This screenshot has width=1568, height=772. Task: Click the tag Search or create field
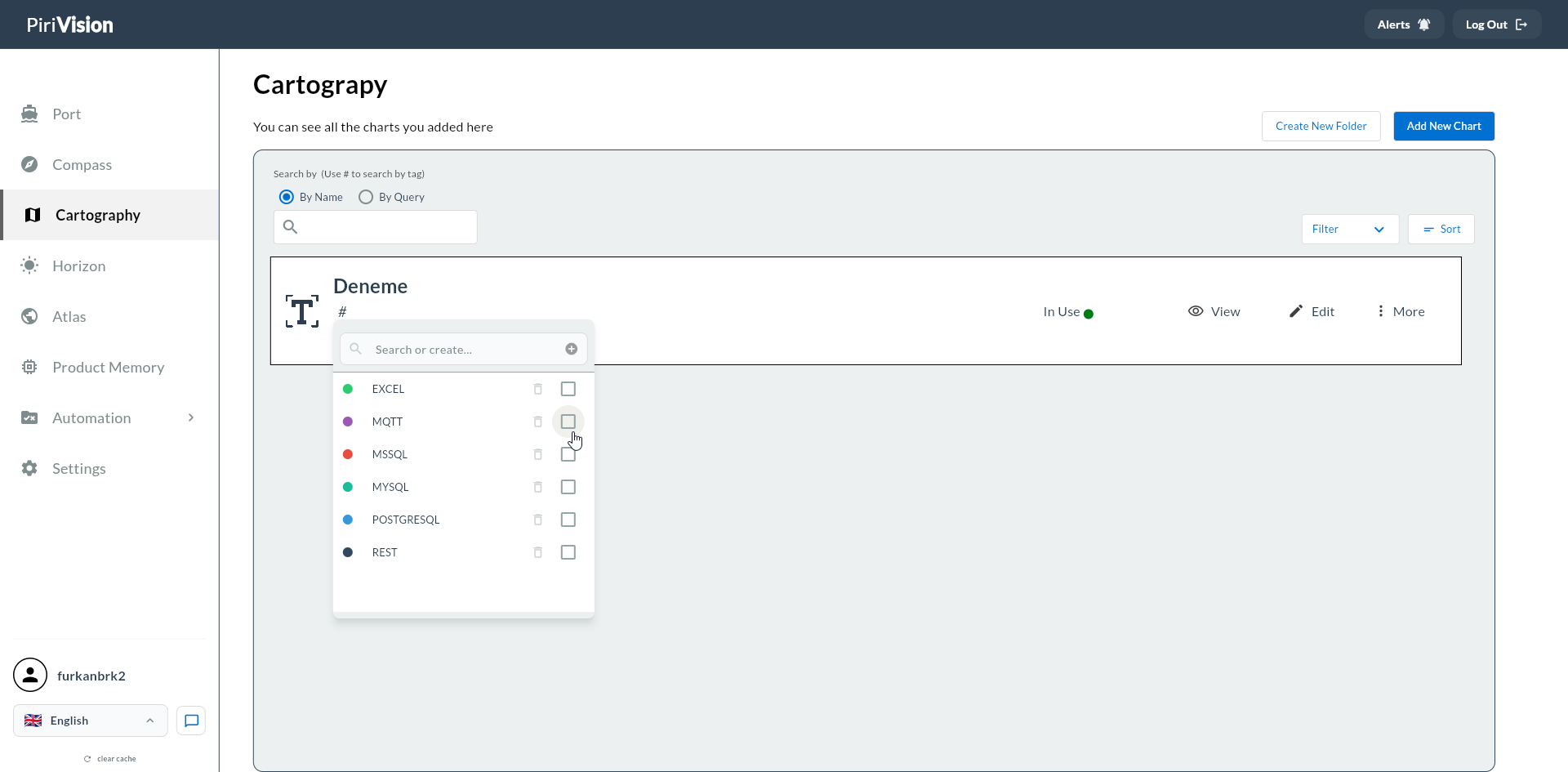(x=463, y=349)
